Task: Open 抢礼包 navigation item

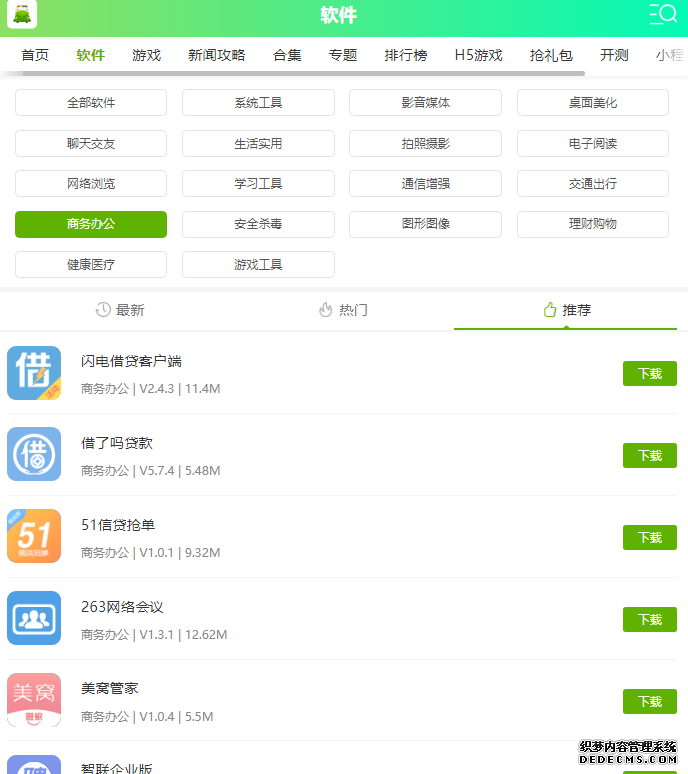Action: pyautogui.click(x=551, y=55)
